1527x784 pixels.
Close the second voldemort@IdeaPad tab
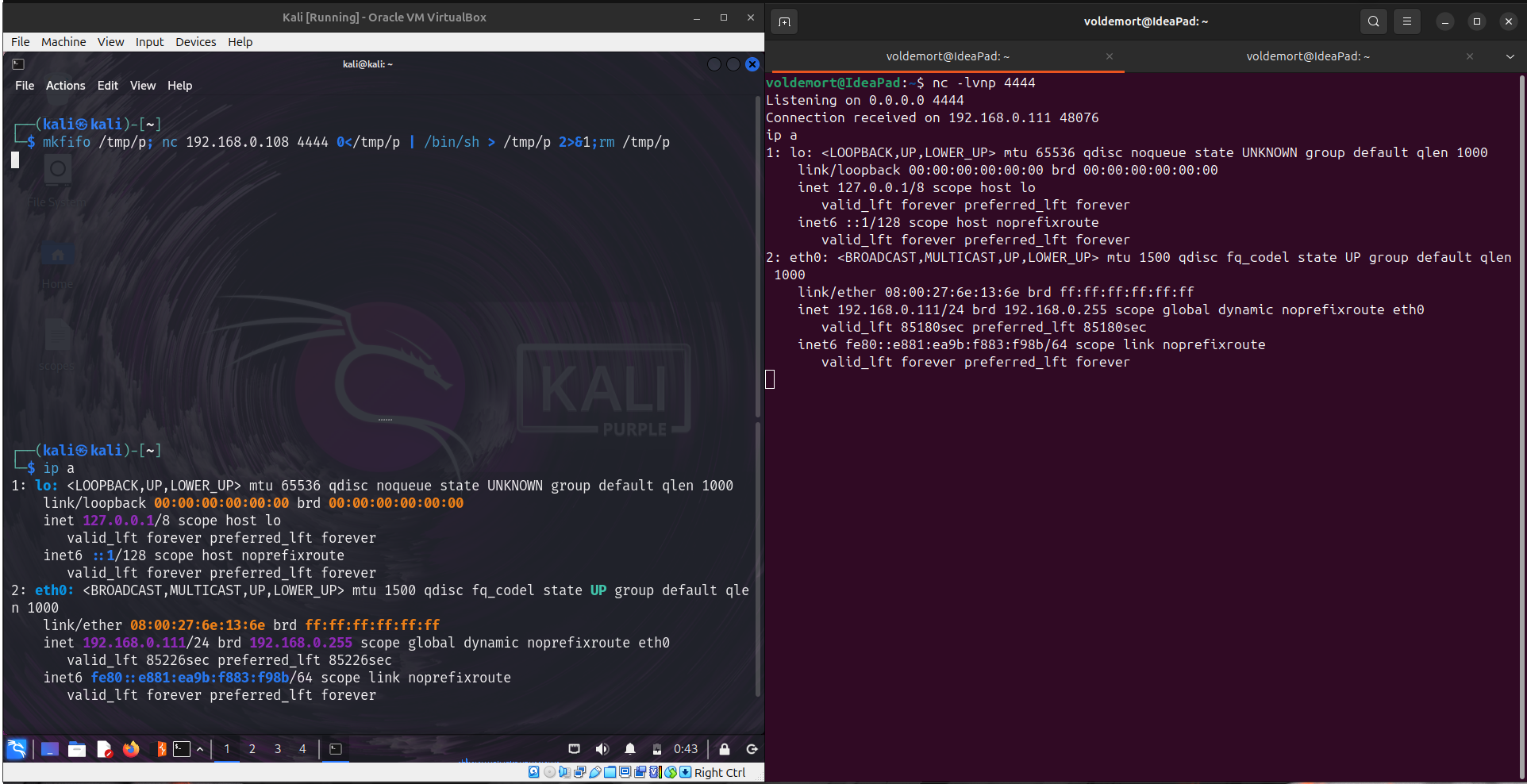1470,56
